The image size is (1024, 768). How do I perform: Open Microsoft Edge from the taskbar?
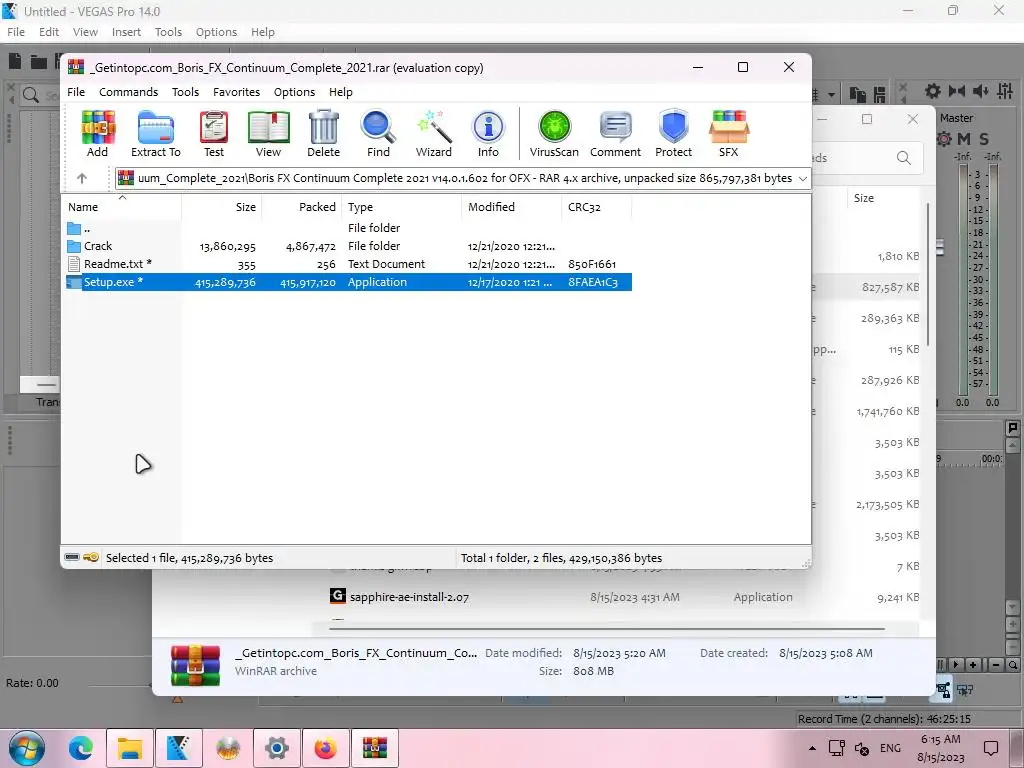point(81,748)
